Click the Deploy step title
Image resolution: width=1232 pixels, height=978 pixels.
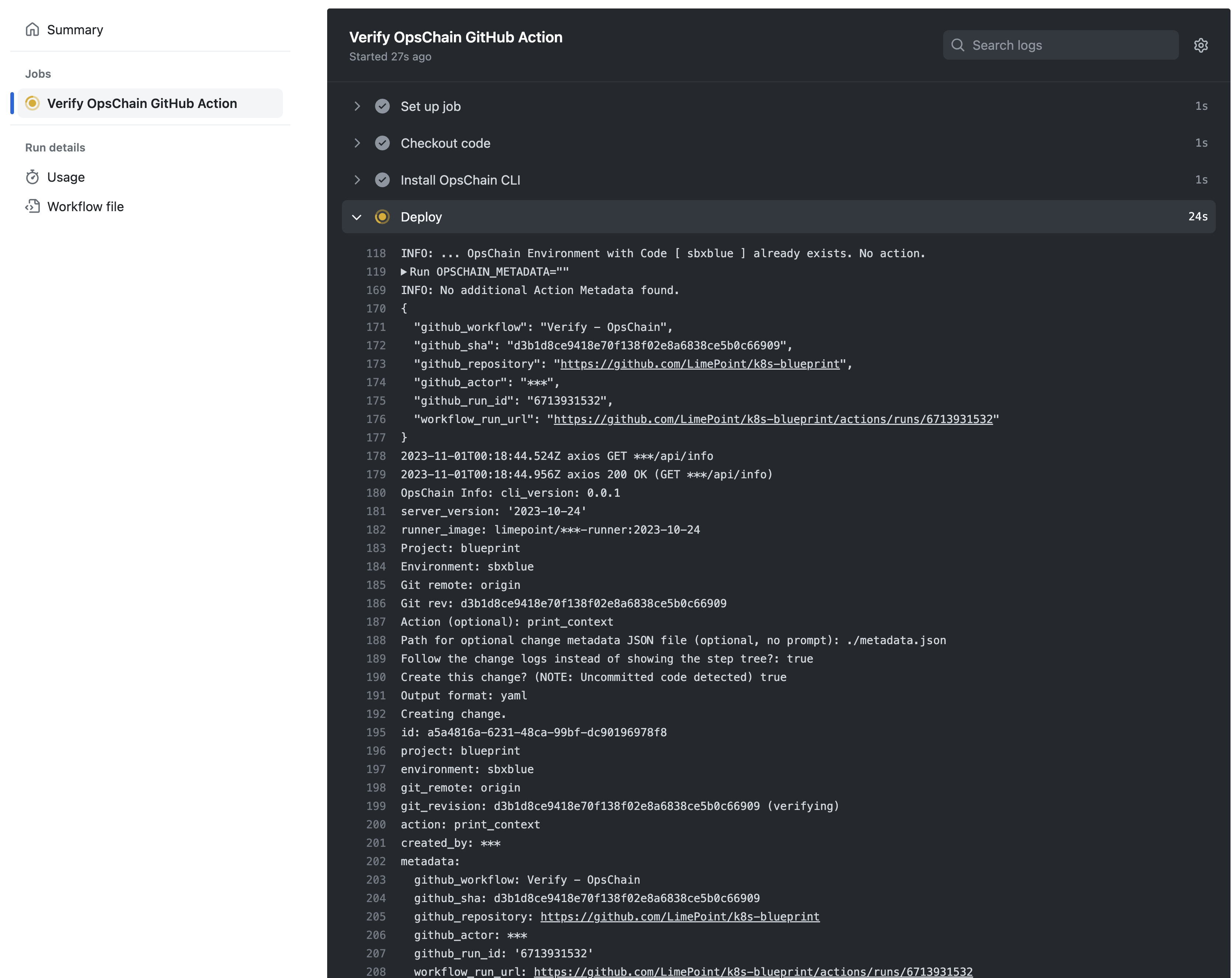tap(421, 217)
